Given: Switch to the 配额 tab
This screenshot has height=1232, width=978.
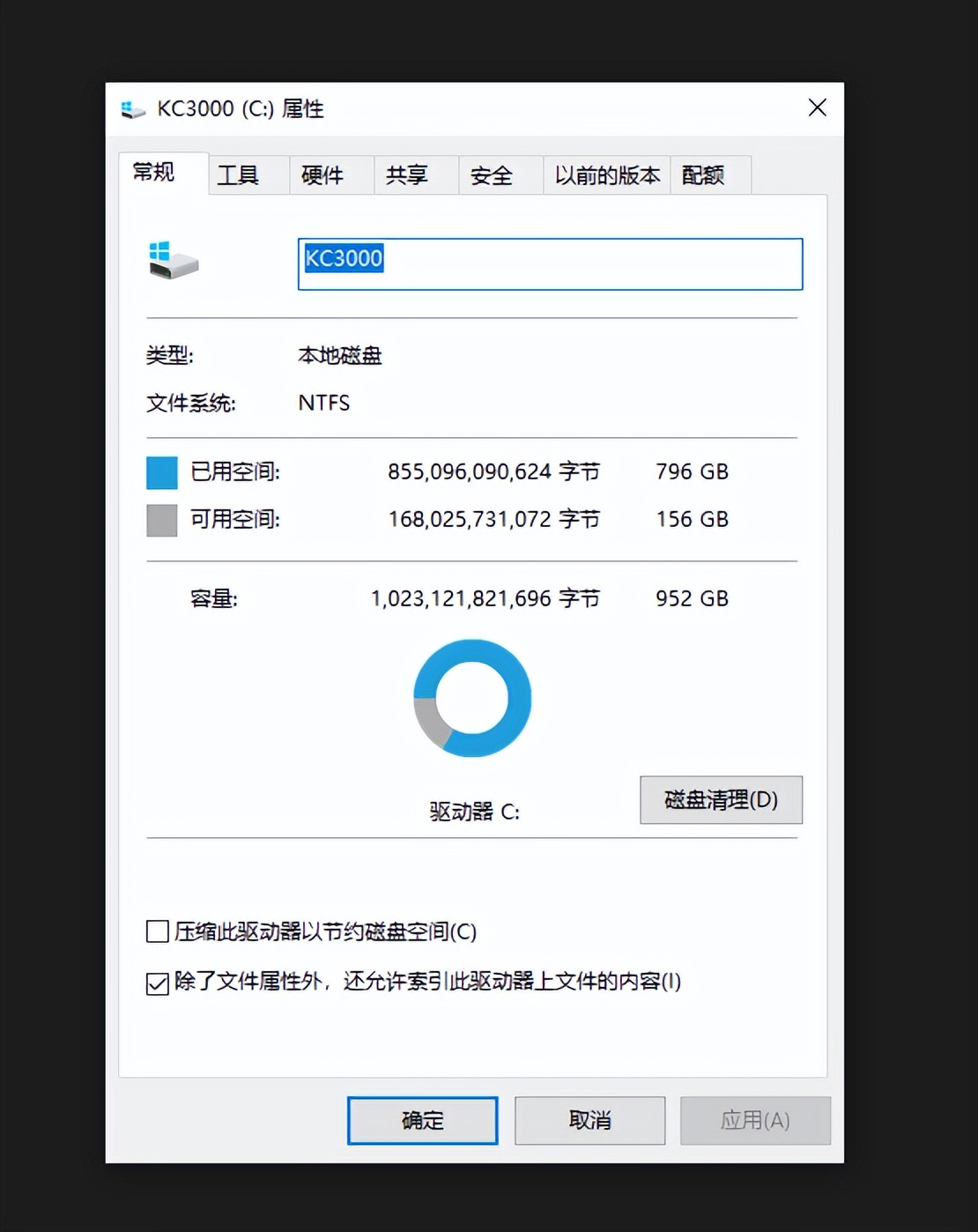Looking at the screenshot, I should (x=702, y=175).
